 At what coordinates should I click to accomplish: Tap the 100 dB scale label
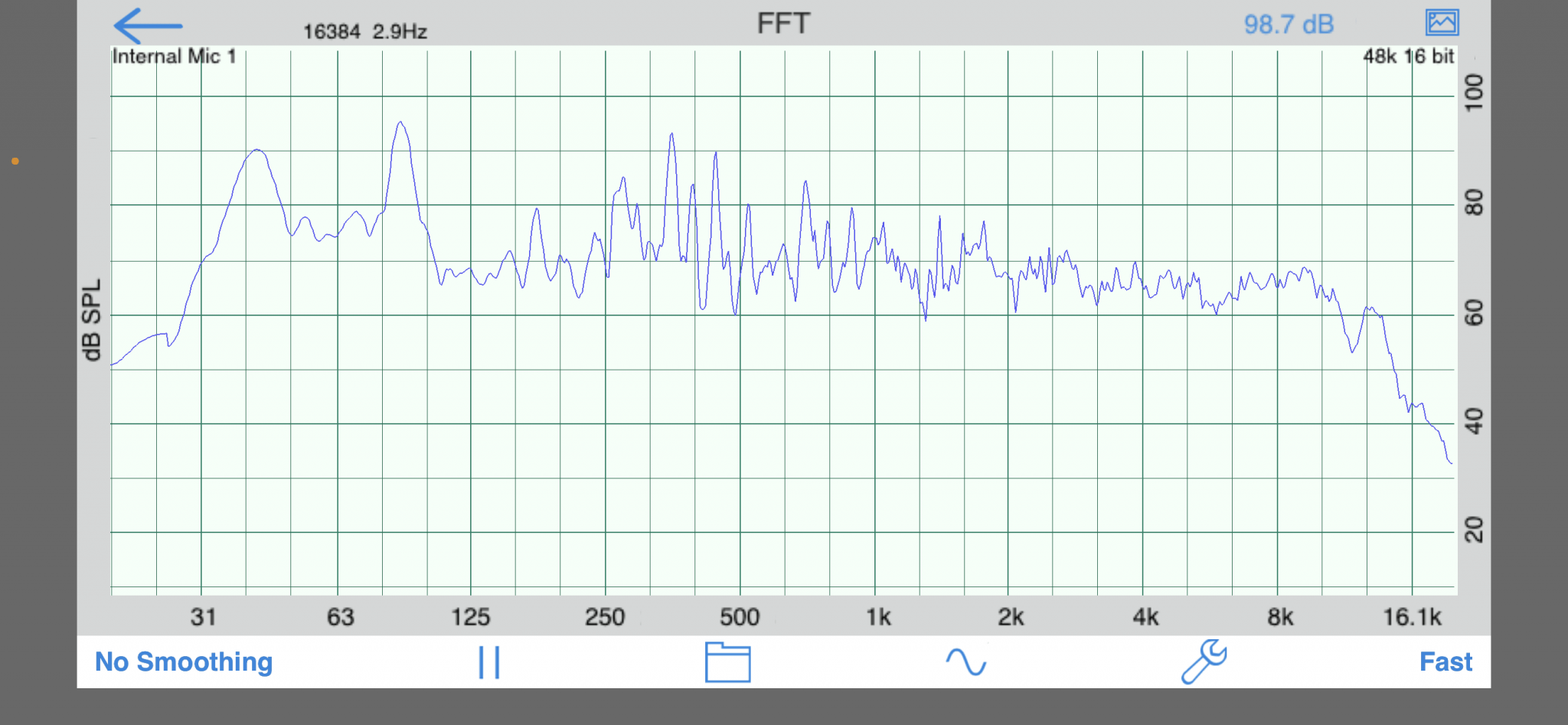pos(1474,93)
